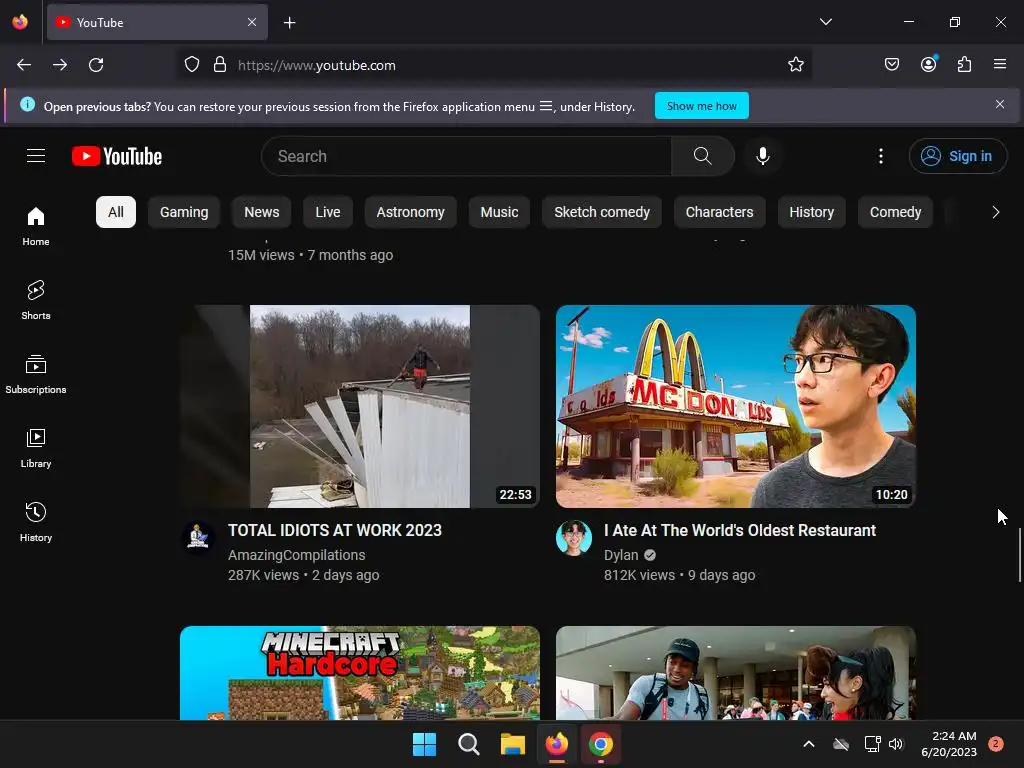Click the YouTube search input field
Viewport: 1024px width, 768px height.
467,156
